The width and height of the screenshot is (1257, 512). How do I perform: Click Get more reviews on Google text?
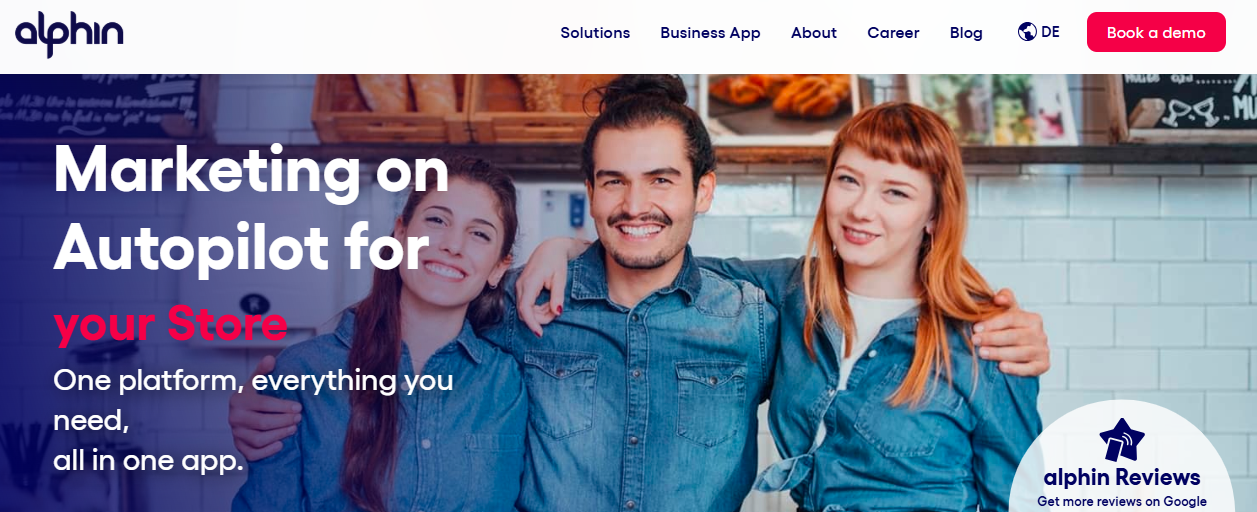tap(1122, 502)
